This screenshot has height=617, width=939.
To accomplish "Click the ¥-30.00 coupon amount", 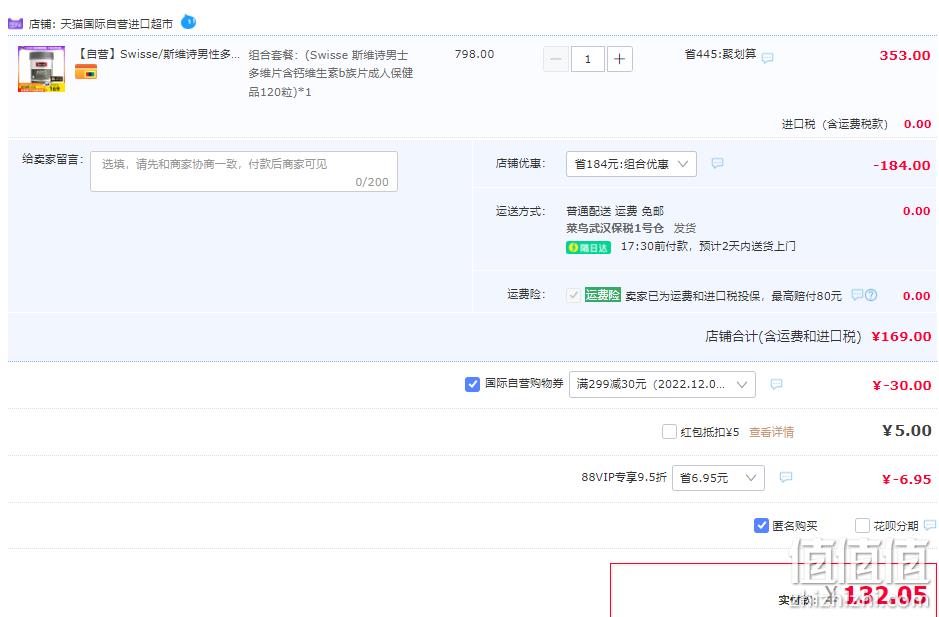I will tap(902, 385).
